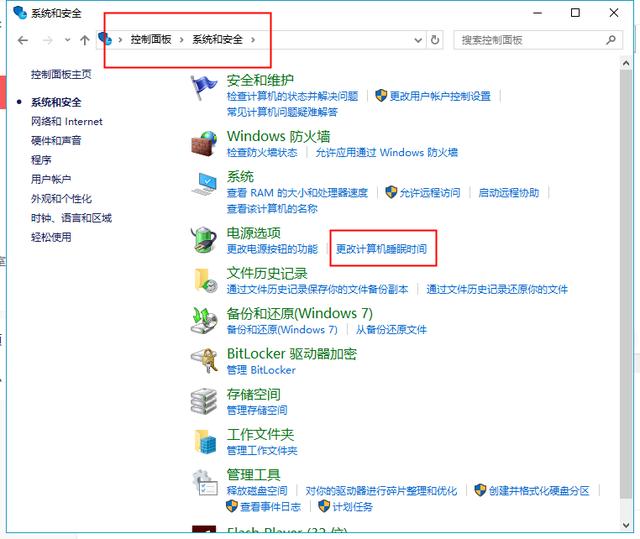Viewport: 640px width, 539px height.
Task: Select 程序 category in sidebar
Action: (41, 160)
